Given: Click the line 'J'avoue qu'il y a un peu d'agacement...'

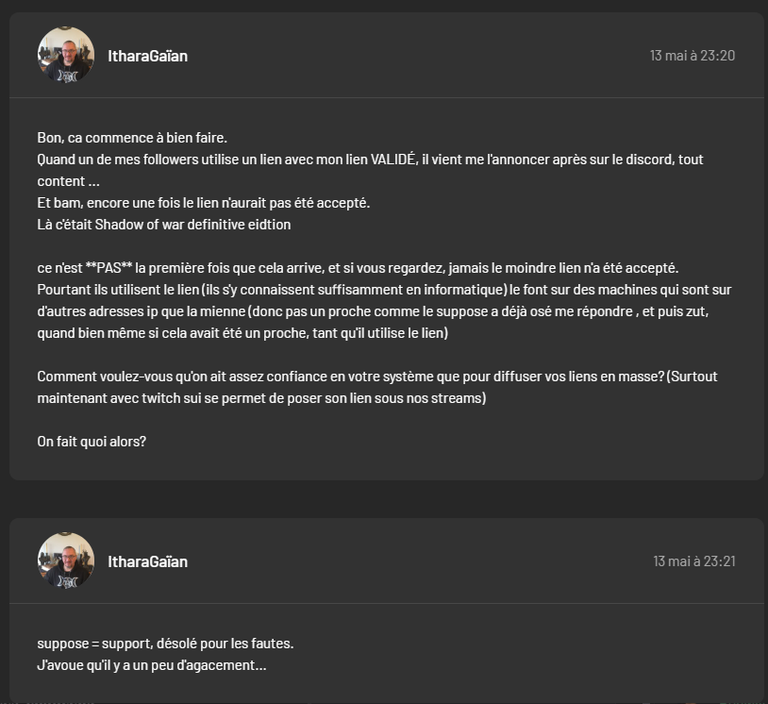Looking at the screenshot, I should [x=152, y=665].
